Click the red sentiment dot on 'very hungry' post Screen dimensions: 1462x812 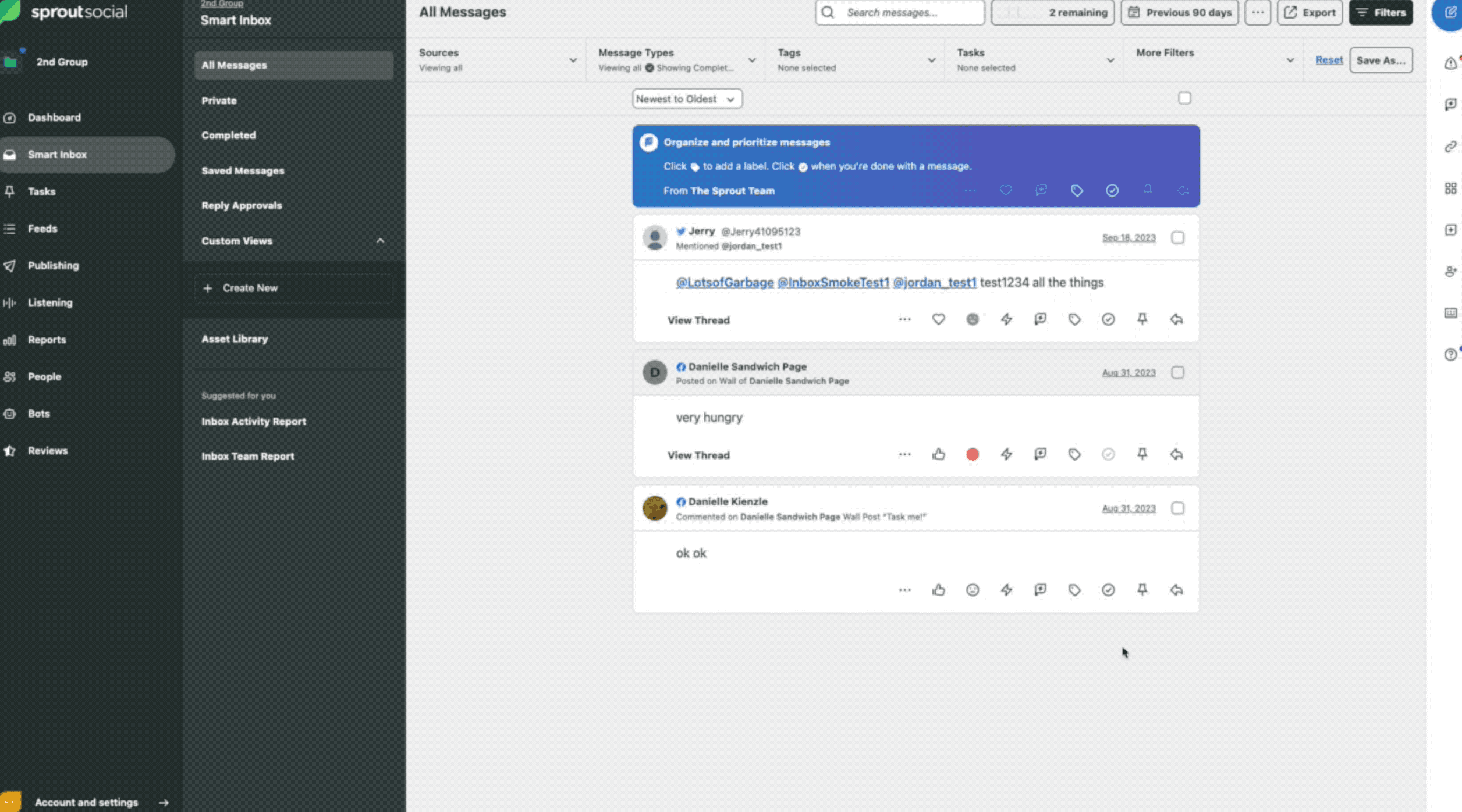point(972,454)
